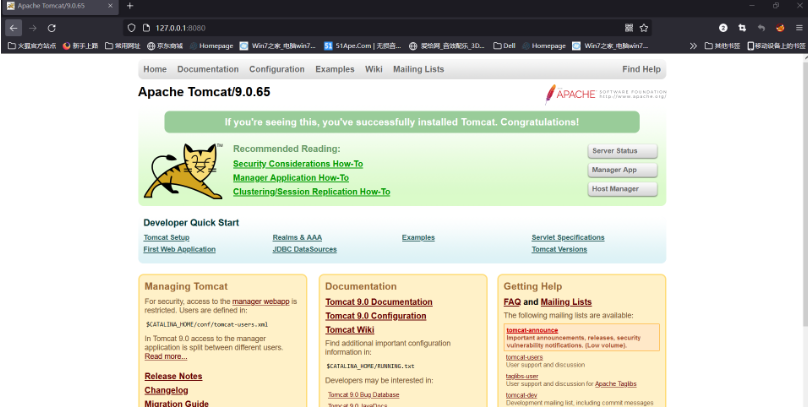This screenshot has width=808, height=407.
Task: Open the Changelog link
Action: click(x=166, y=391)
